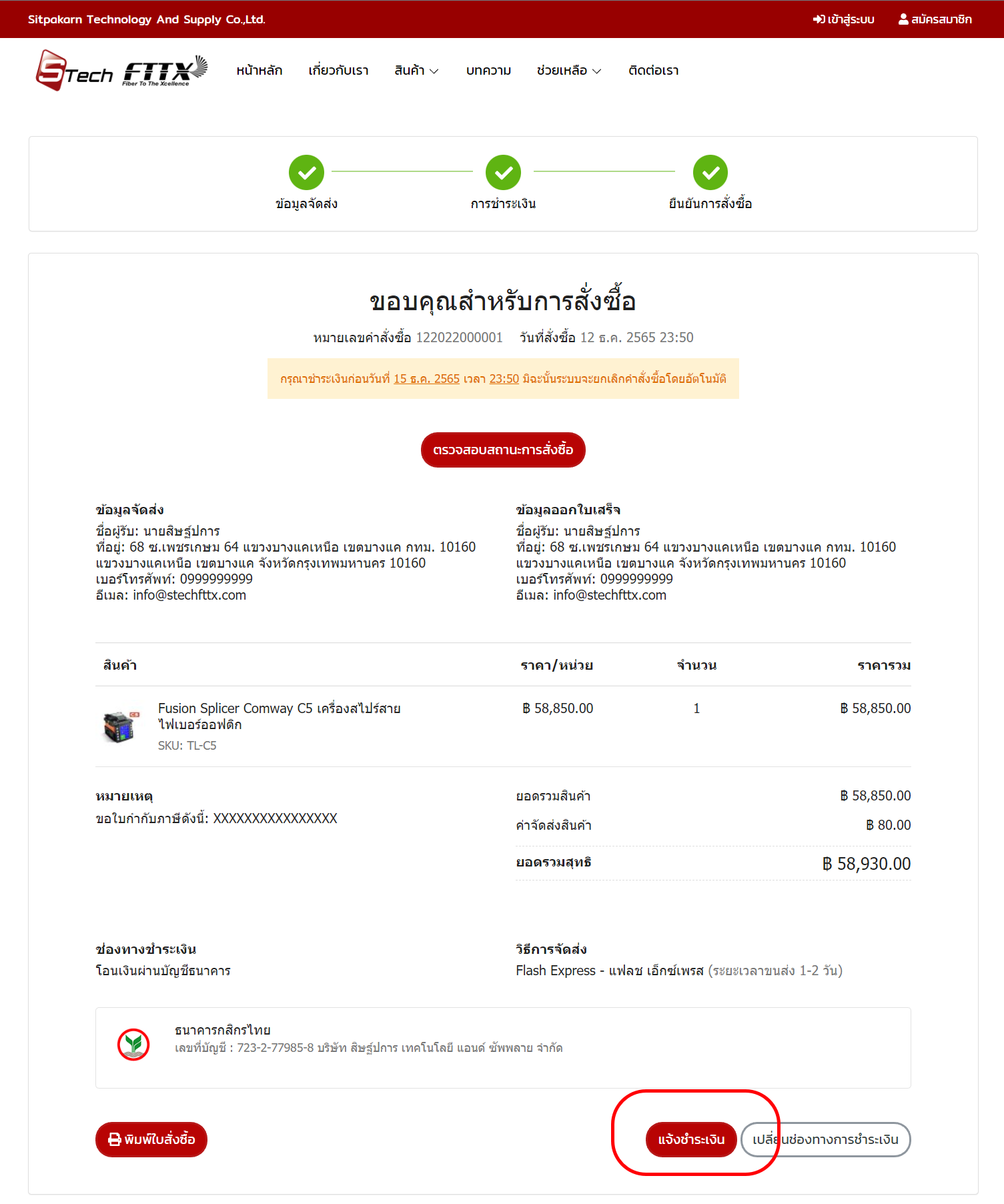Expand the สินค้า products dropdown
The width and height of the screenshot is (1004, 1204).
click(x=416, y=71)
